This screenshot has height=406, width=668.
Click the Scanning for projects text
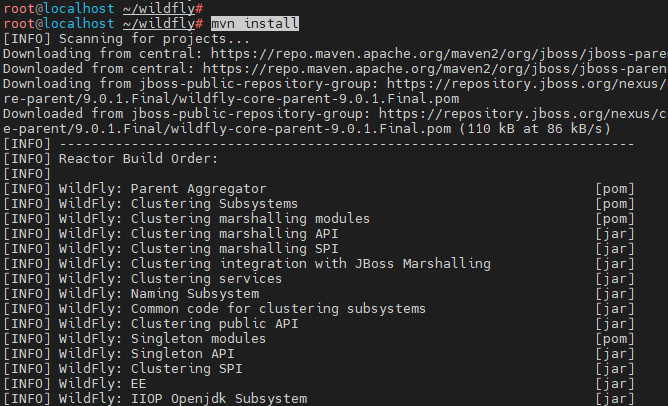[x=154, y=39]
